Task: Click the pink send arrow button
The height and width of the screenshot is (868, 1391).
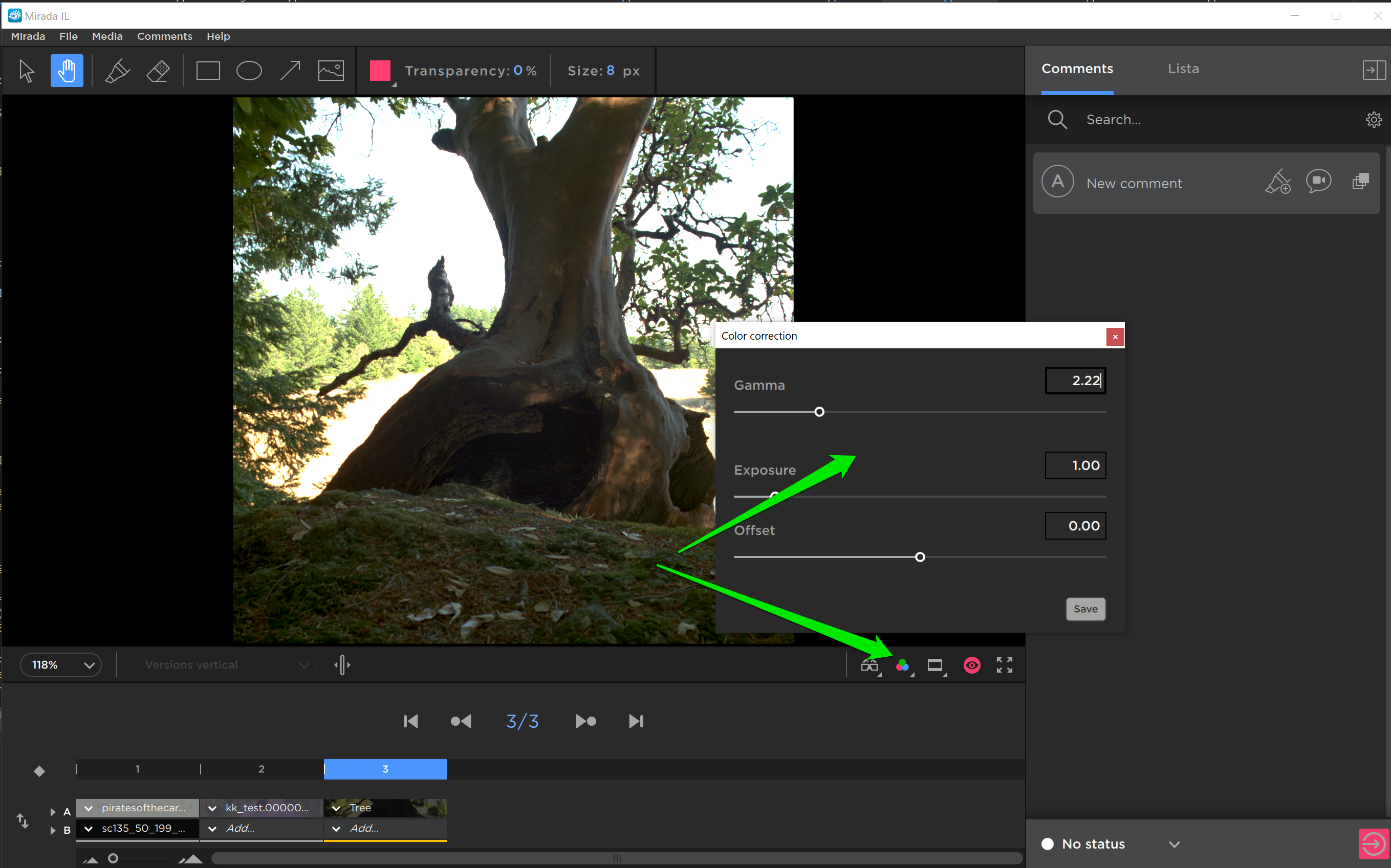Action: [x=1373, y=843]
